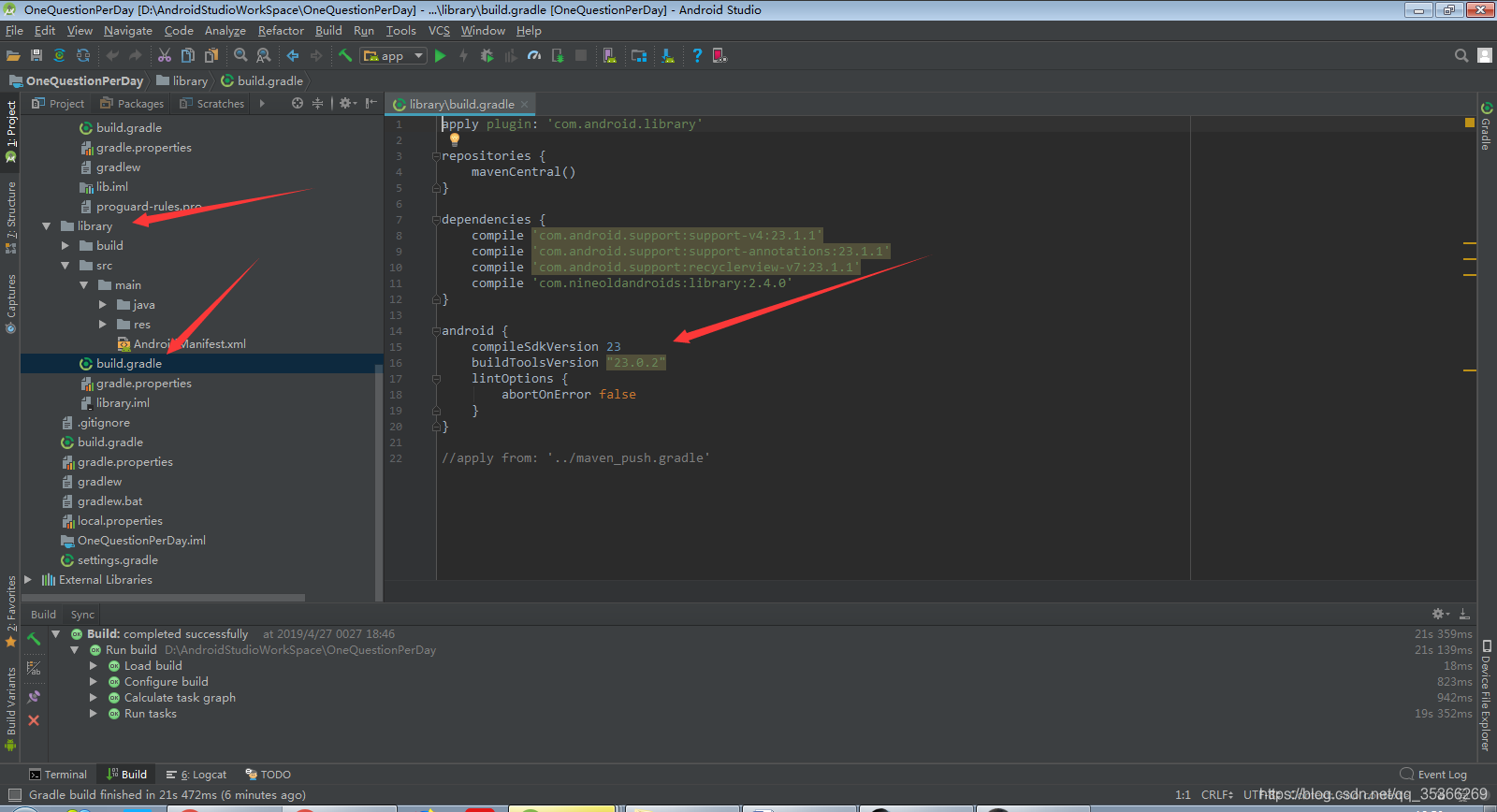This screenshot has height=812, width=1497.
Task: Click Search Everywhere magnifier at top right
Action: coord(1461,56)
